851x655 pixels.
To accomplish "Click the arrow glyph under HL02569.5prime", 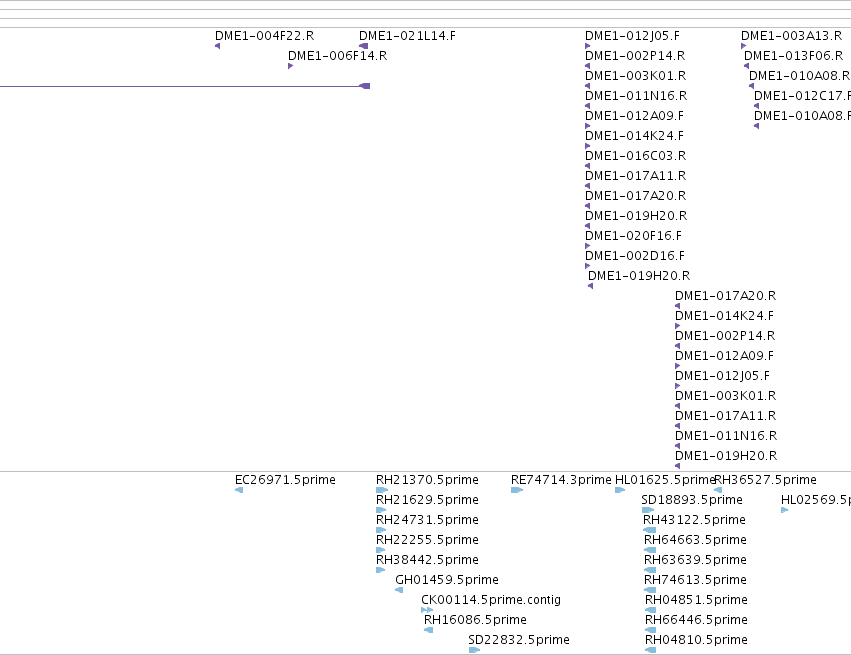I will coord(784,510).
